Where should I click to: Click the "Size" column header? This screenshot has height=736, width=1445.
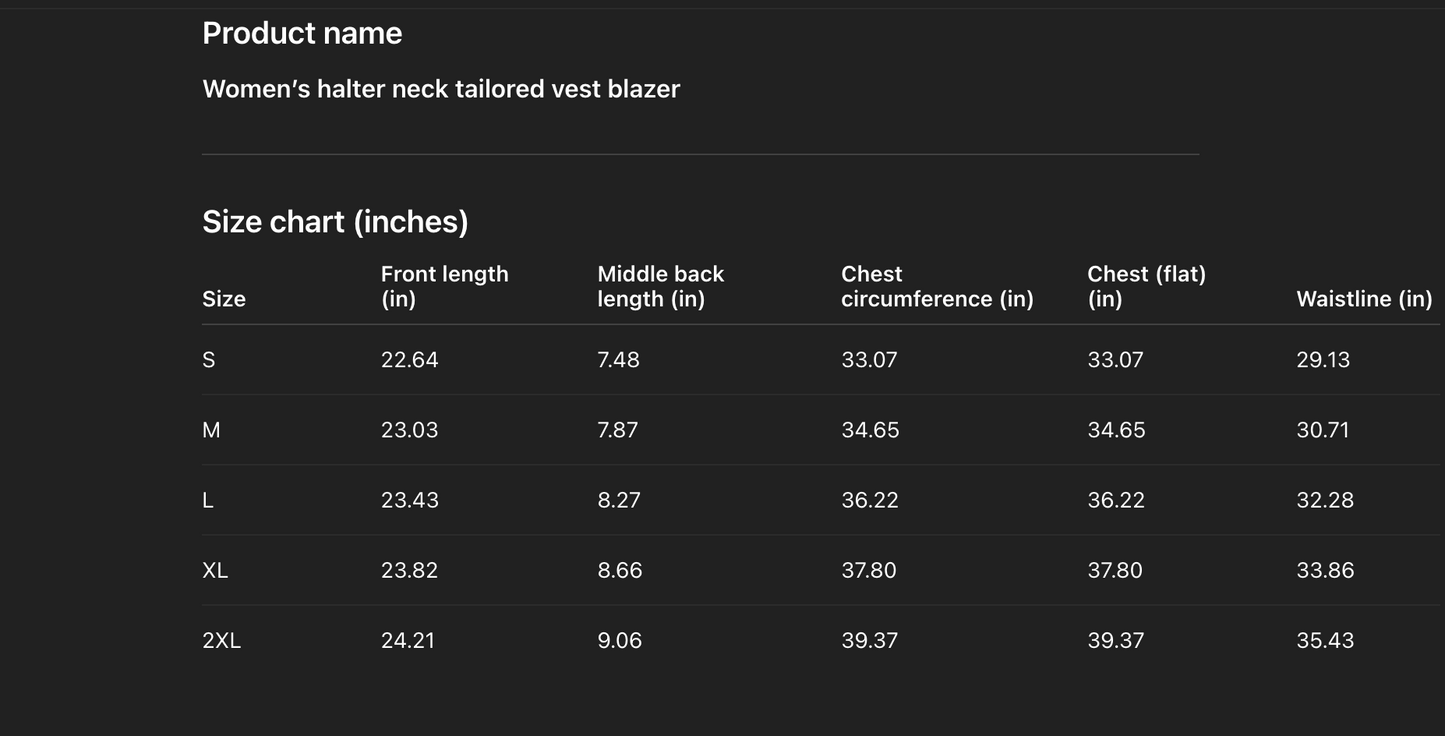click(224, 299)
